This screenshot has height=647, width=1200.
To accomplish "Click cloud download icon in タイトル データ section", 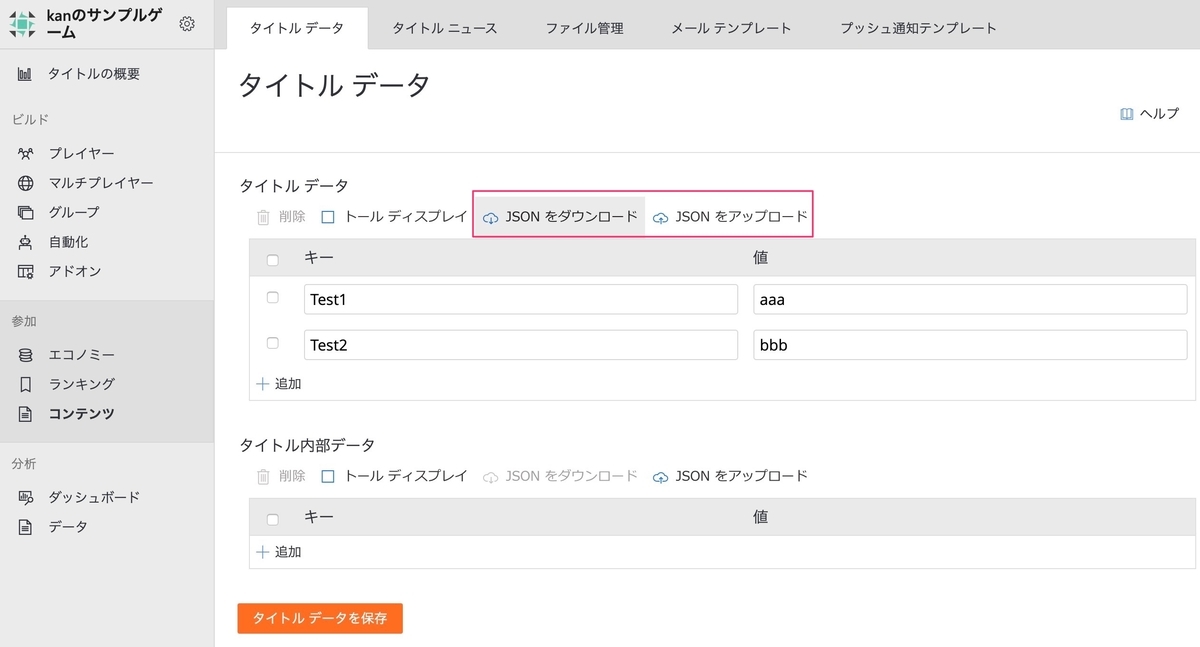I will 491,217.
